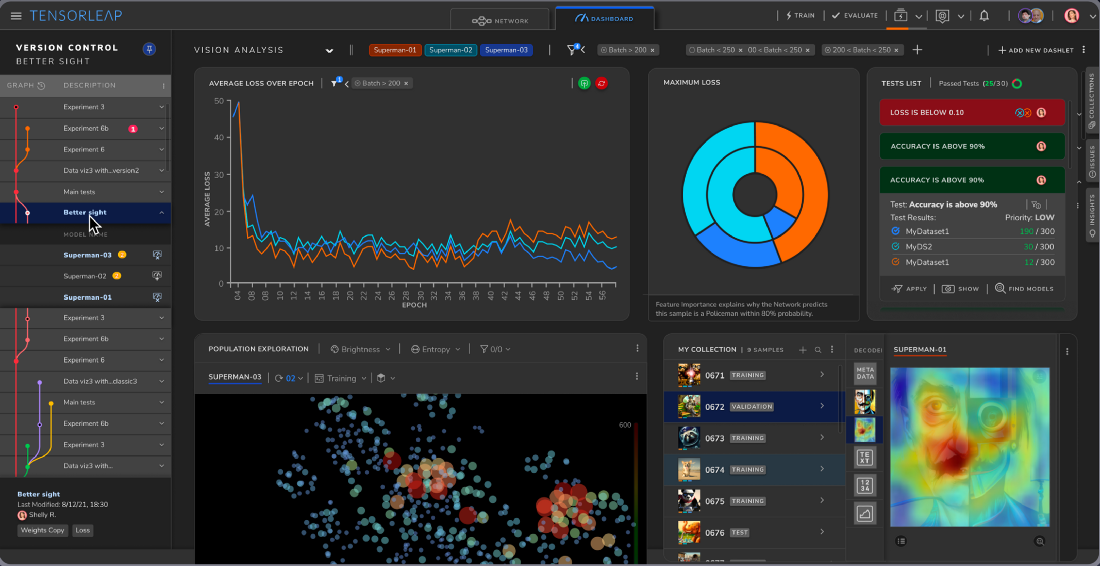This screenshot has width=1100, height=566.
Task: Click the green icon on loss chart
Action: (584, 83)
